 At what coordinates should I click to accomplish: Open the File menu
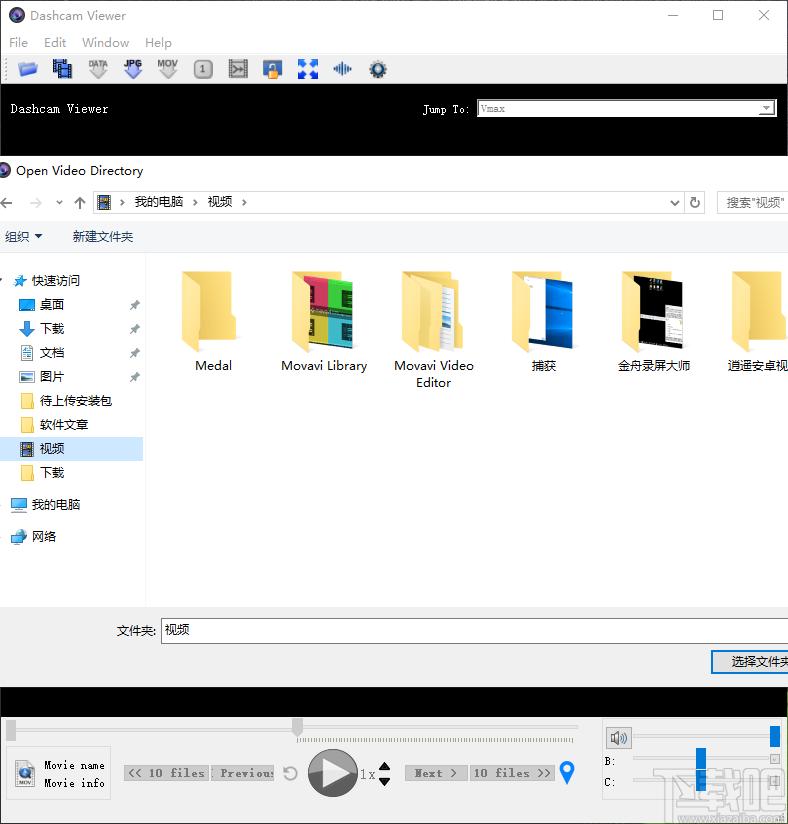click(x=18, y=43)
